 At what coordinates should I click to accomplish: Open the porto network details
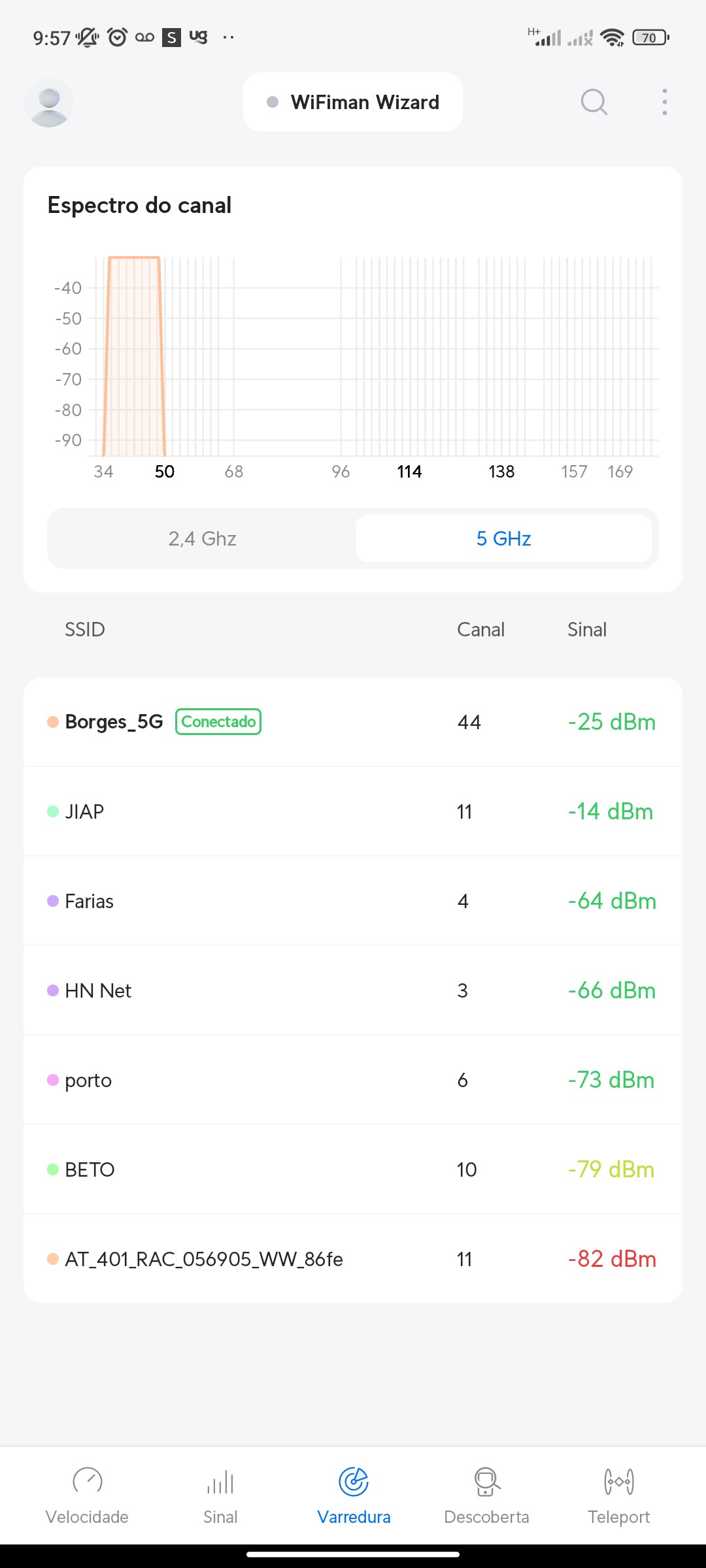tap(353, 1080)
